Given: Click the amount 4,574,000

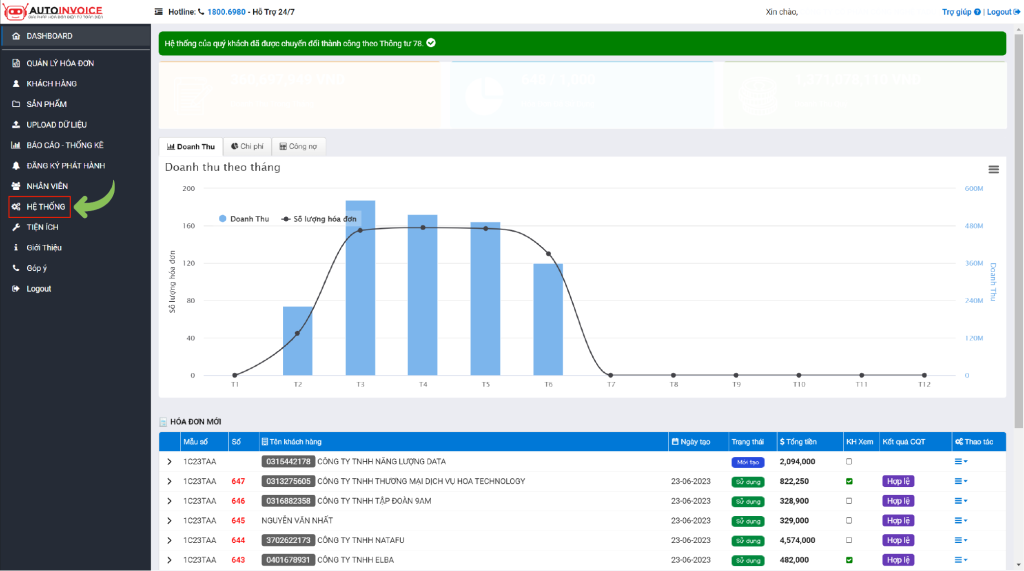Looking at the screenshot, I should click(797, 540).
